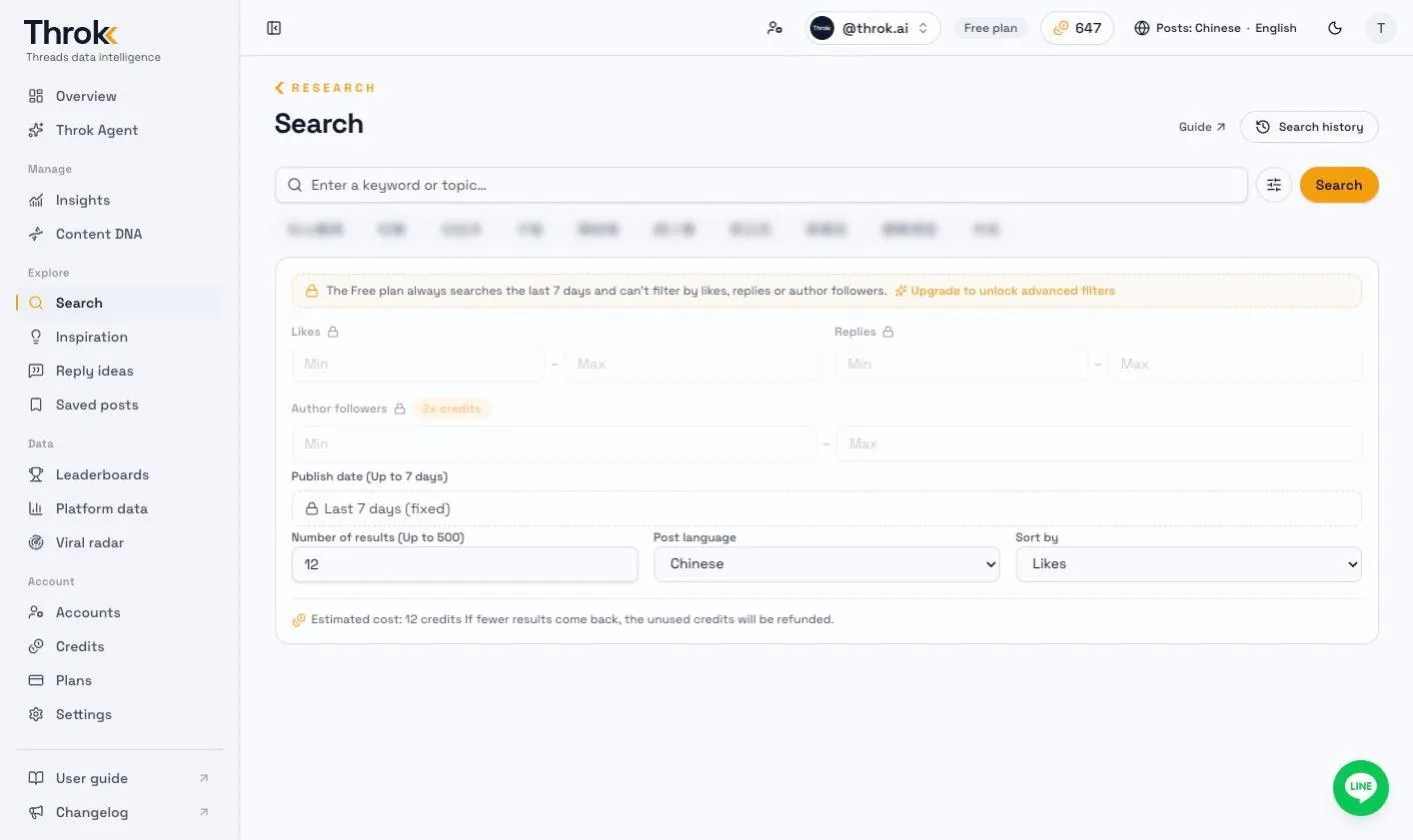This screenshot has width=1413, height=840.
Task: Click the Likes Min input field
Action: tap(419, 364)
